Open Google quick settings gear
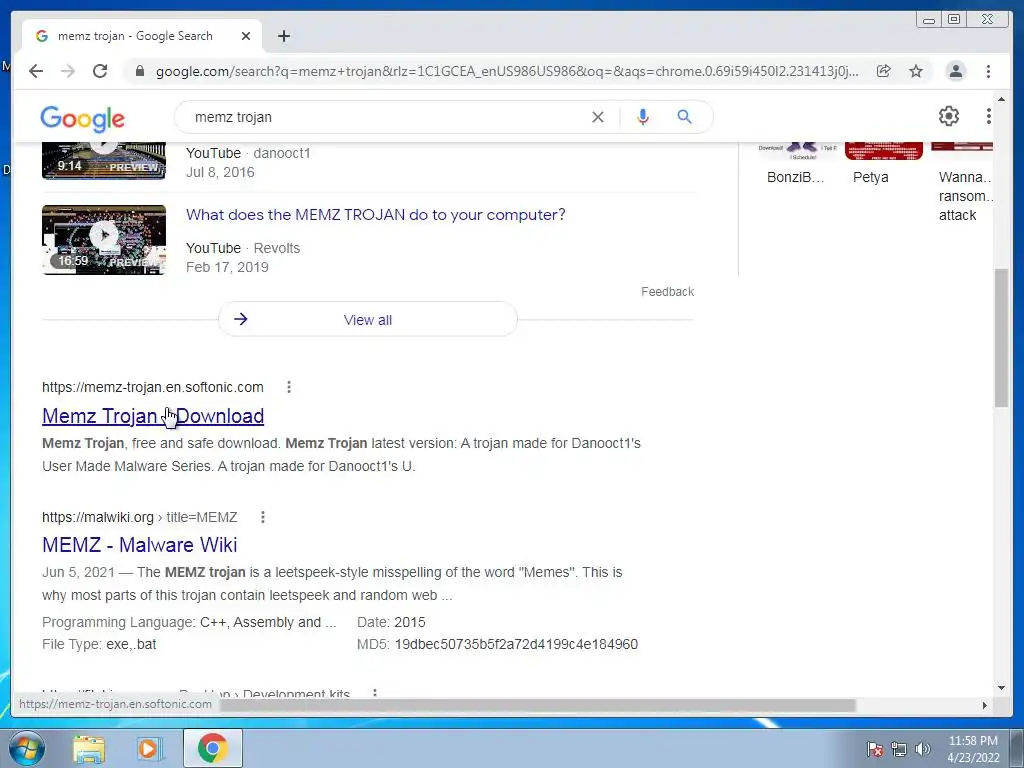Viewport: 1024px width, 768px height. coord(949,116)
